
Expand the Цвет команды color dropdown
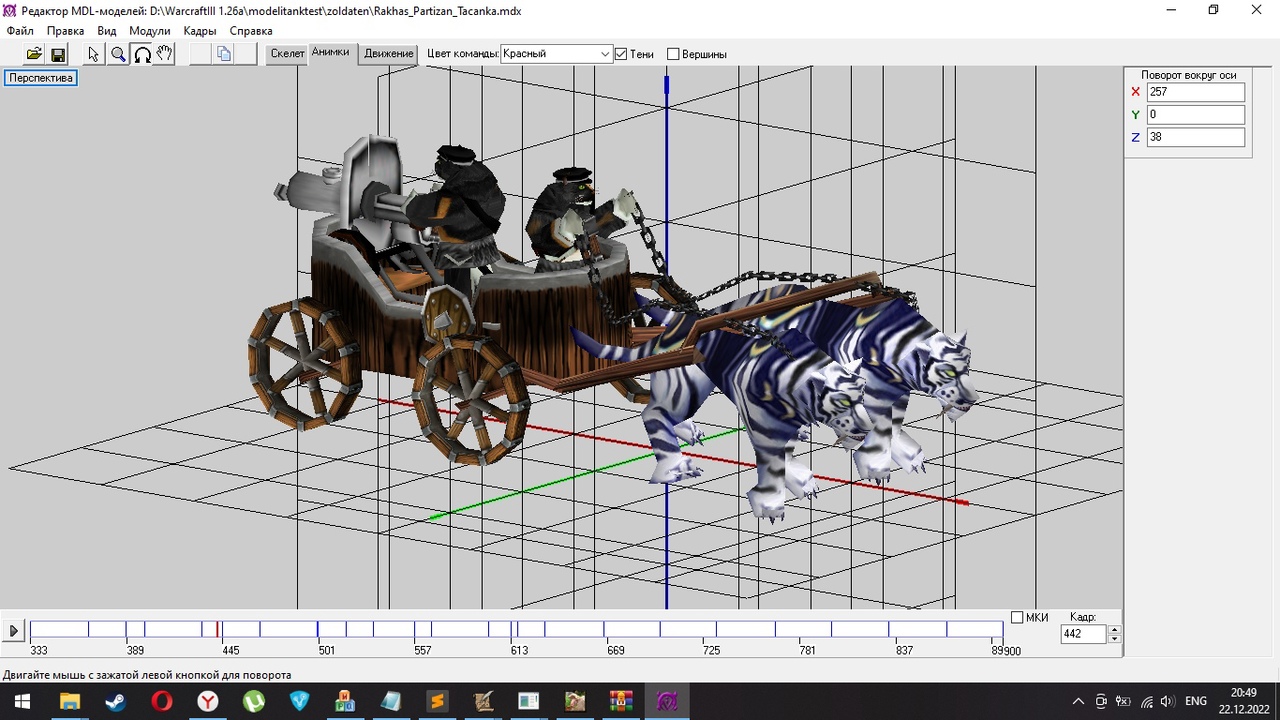[605, 54]
